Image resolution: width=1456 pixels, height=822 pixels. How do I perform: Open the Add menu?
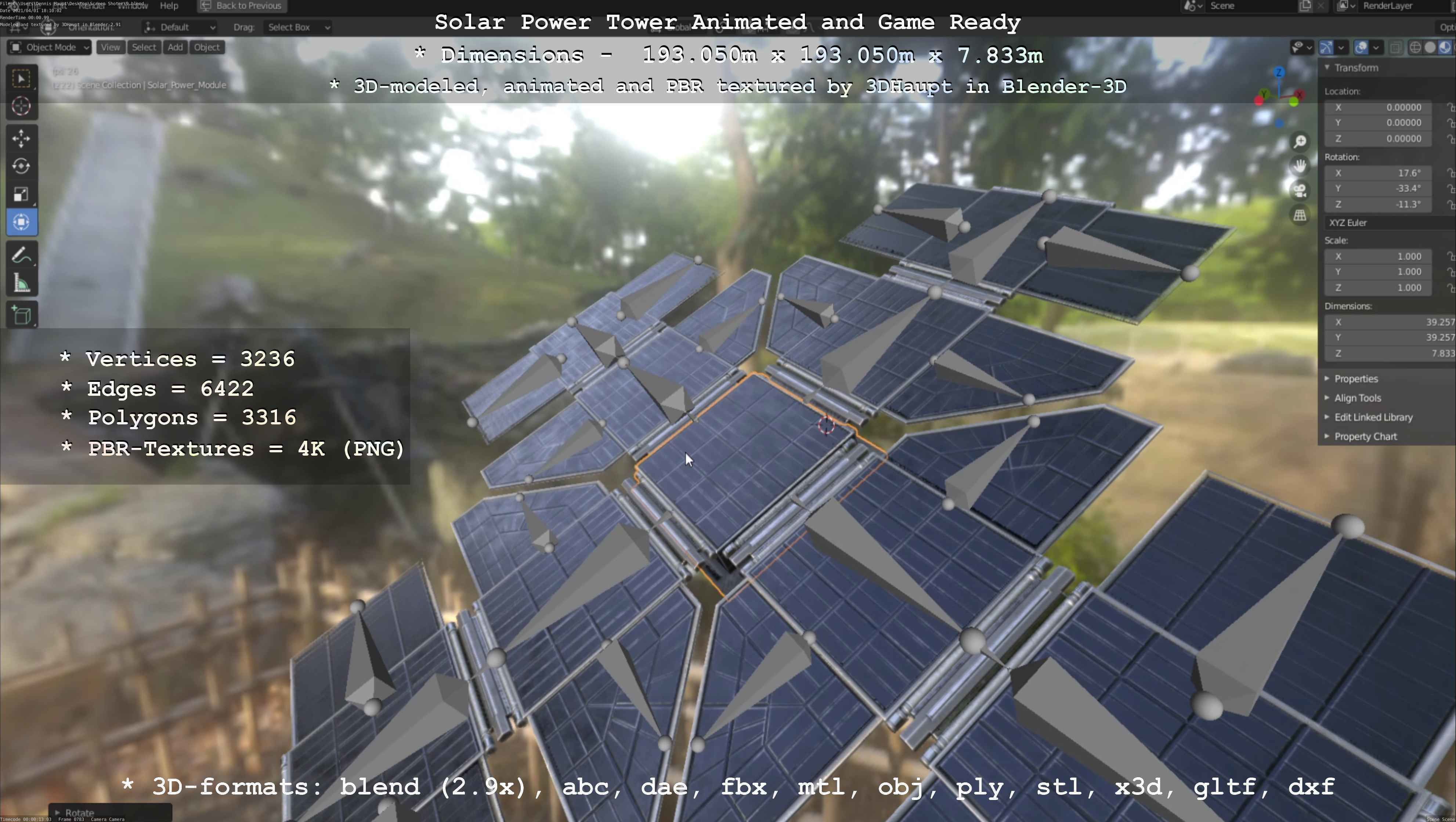(175, 47)
